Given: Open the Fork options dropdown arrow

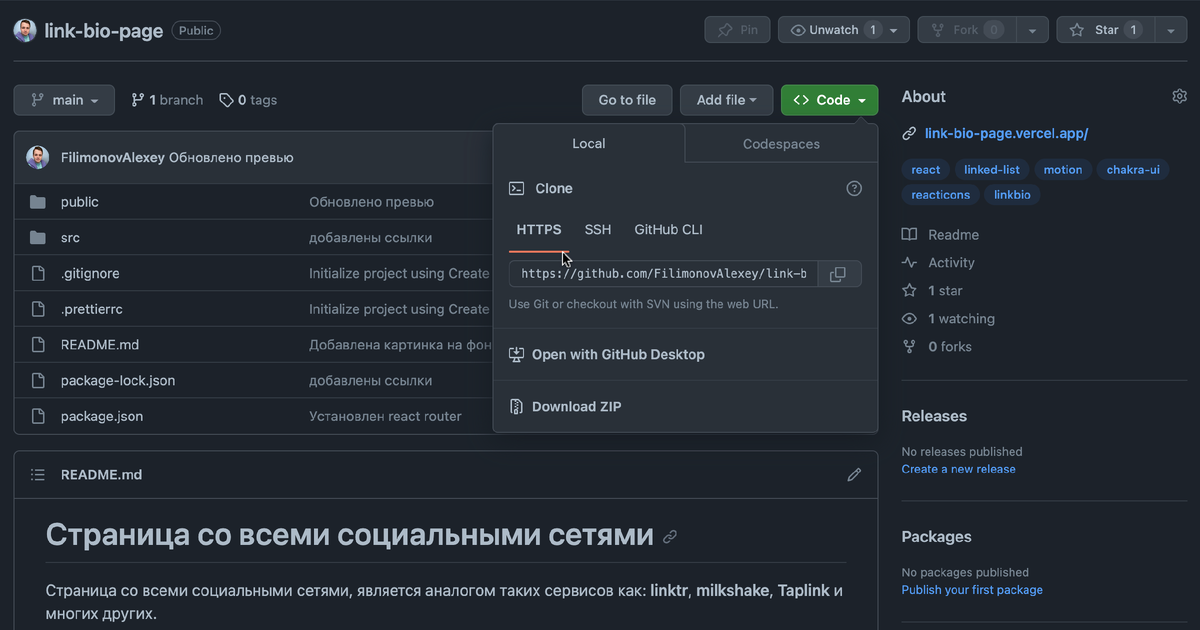Looking at the screenshot, I should (1032, 30).
